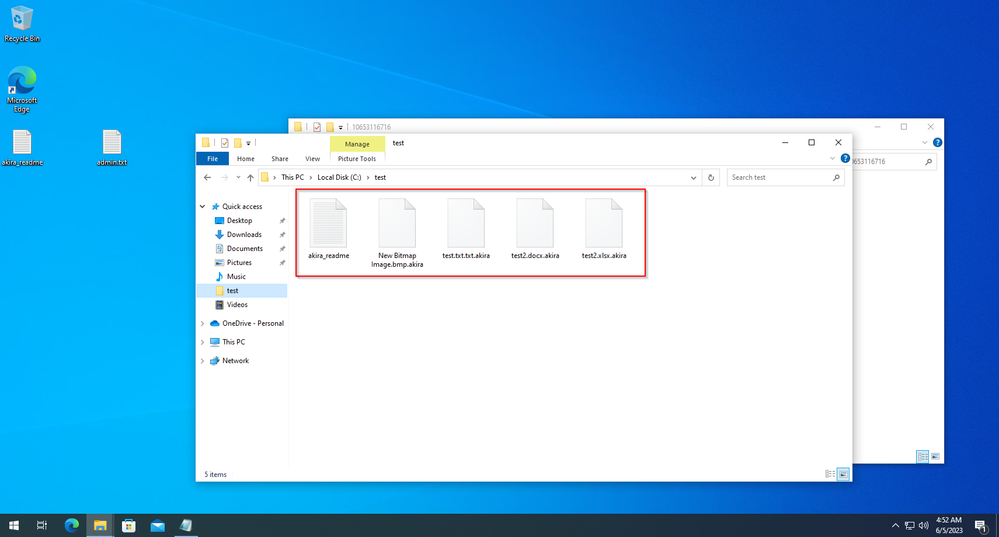
Task: Open Edge from the taskbar
Action: pos(71,526)
